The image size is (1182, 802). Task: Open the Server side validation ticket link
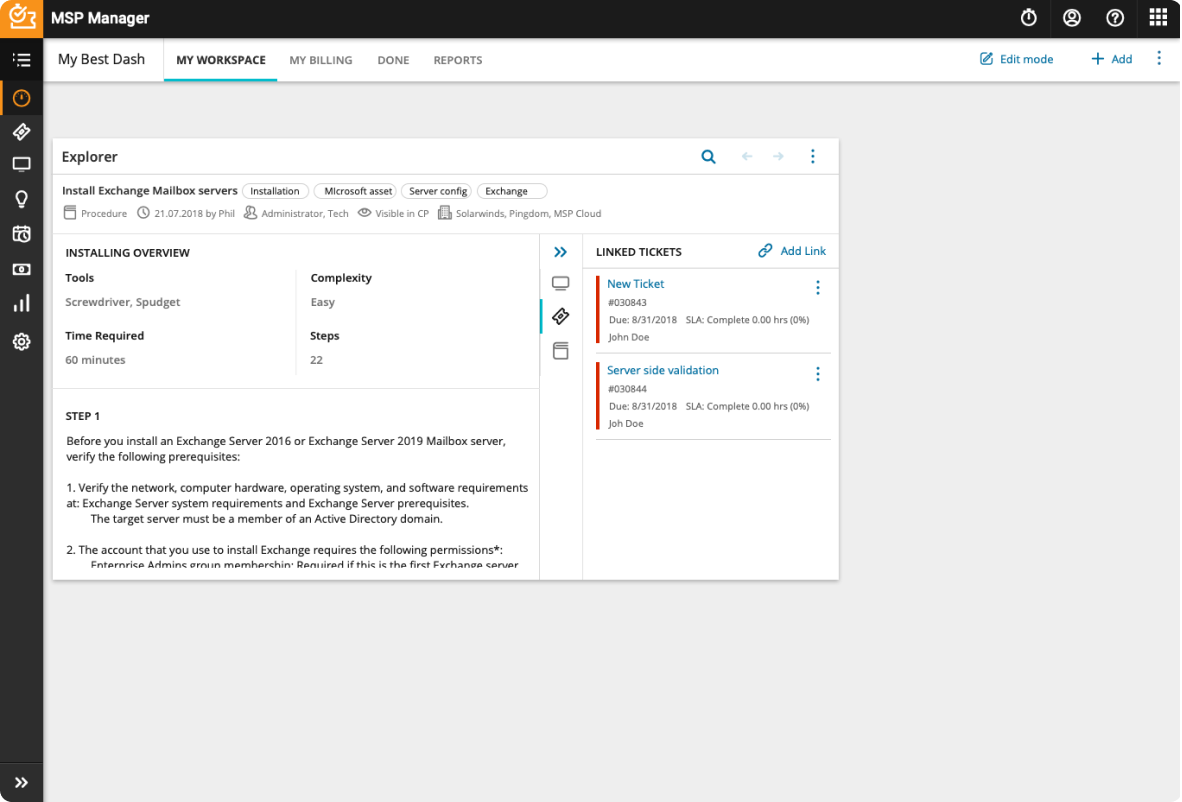click(x=663, y=370)
